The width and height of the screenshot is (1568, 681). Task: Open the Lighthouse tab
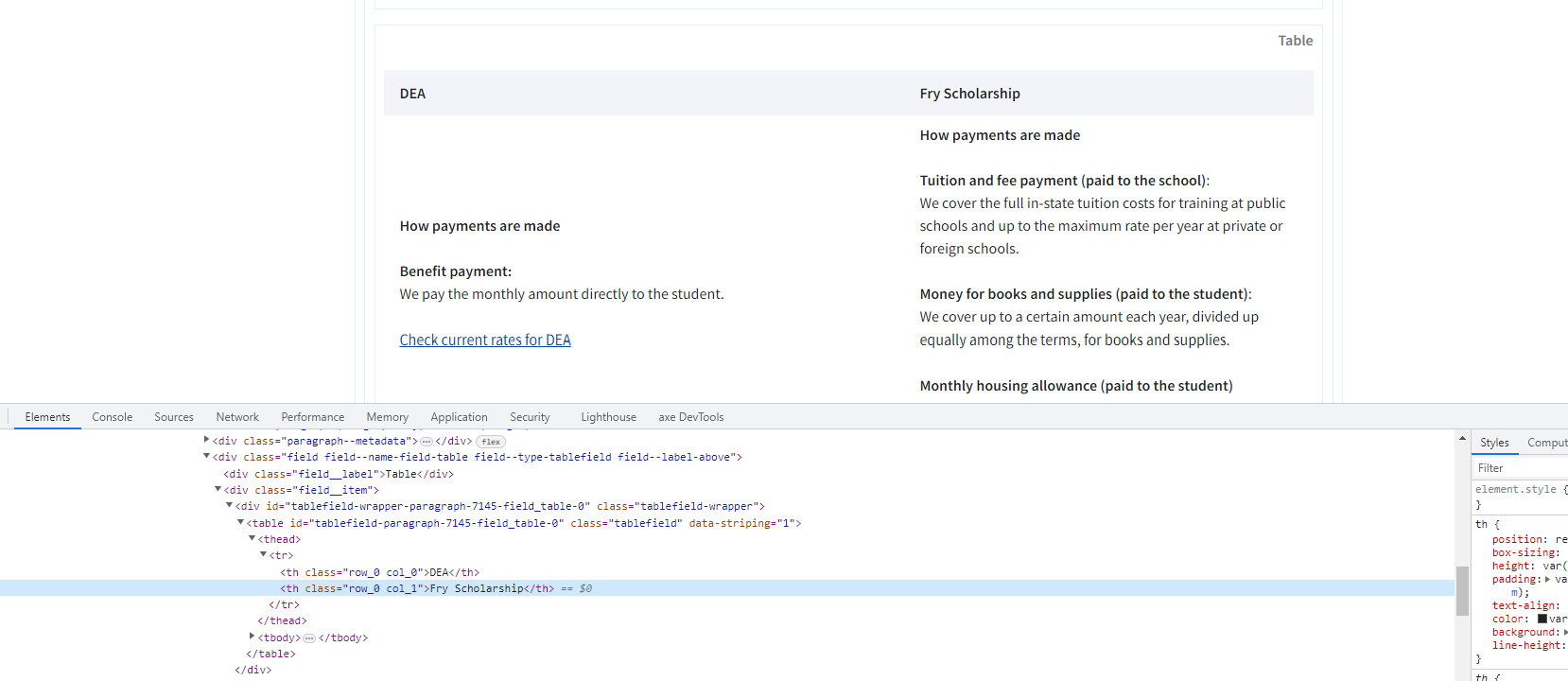point(608,417)
